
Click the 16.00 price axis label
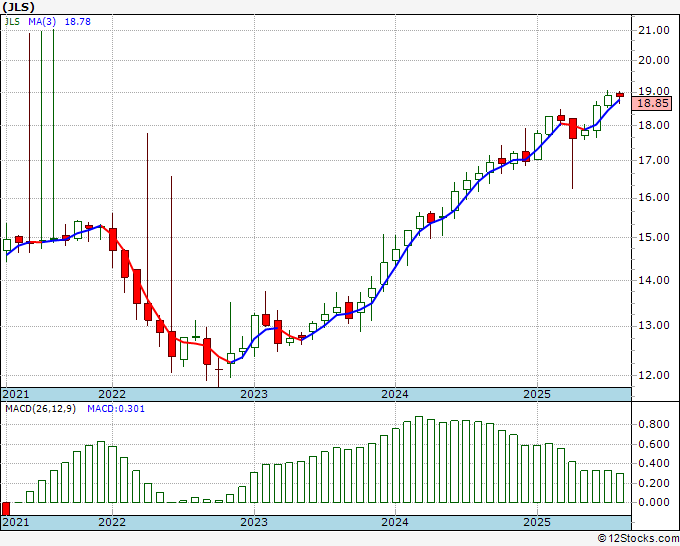[654, 198]
